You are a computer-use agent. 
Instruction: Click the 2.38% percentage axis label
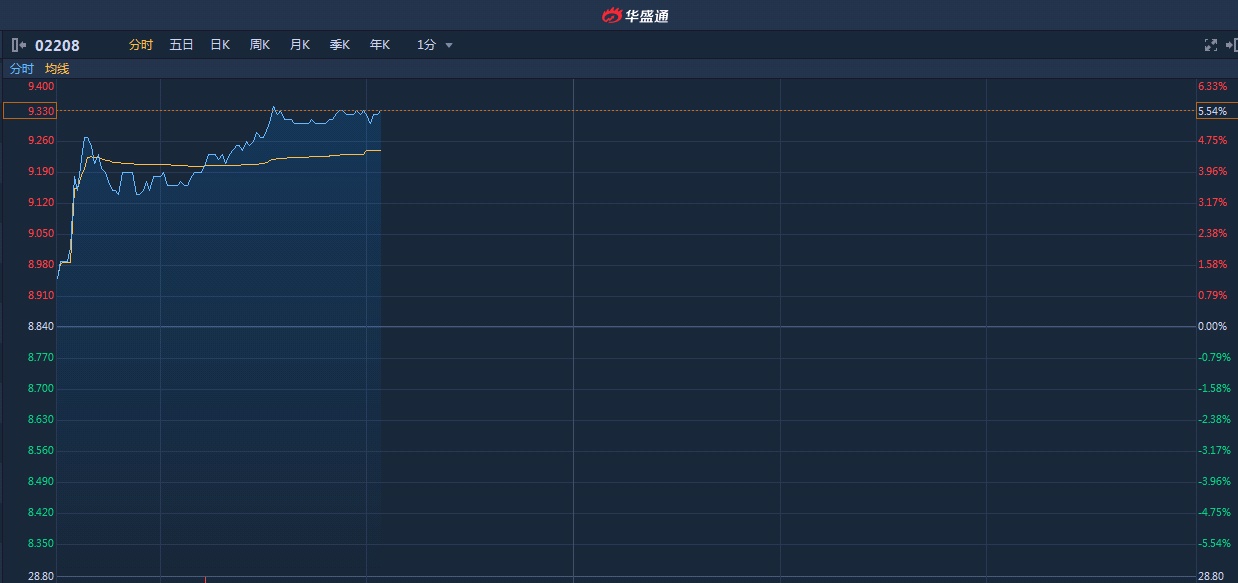coord(1212,233)
